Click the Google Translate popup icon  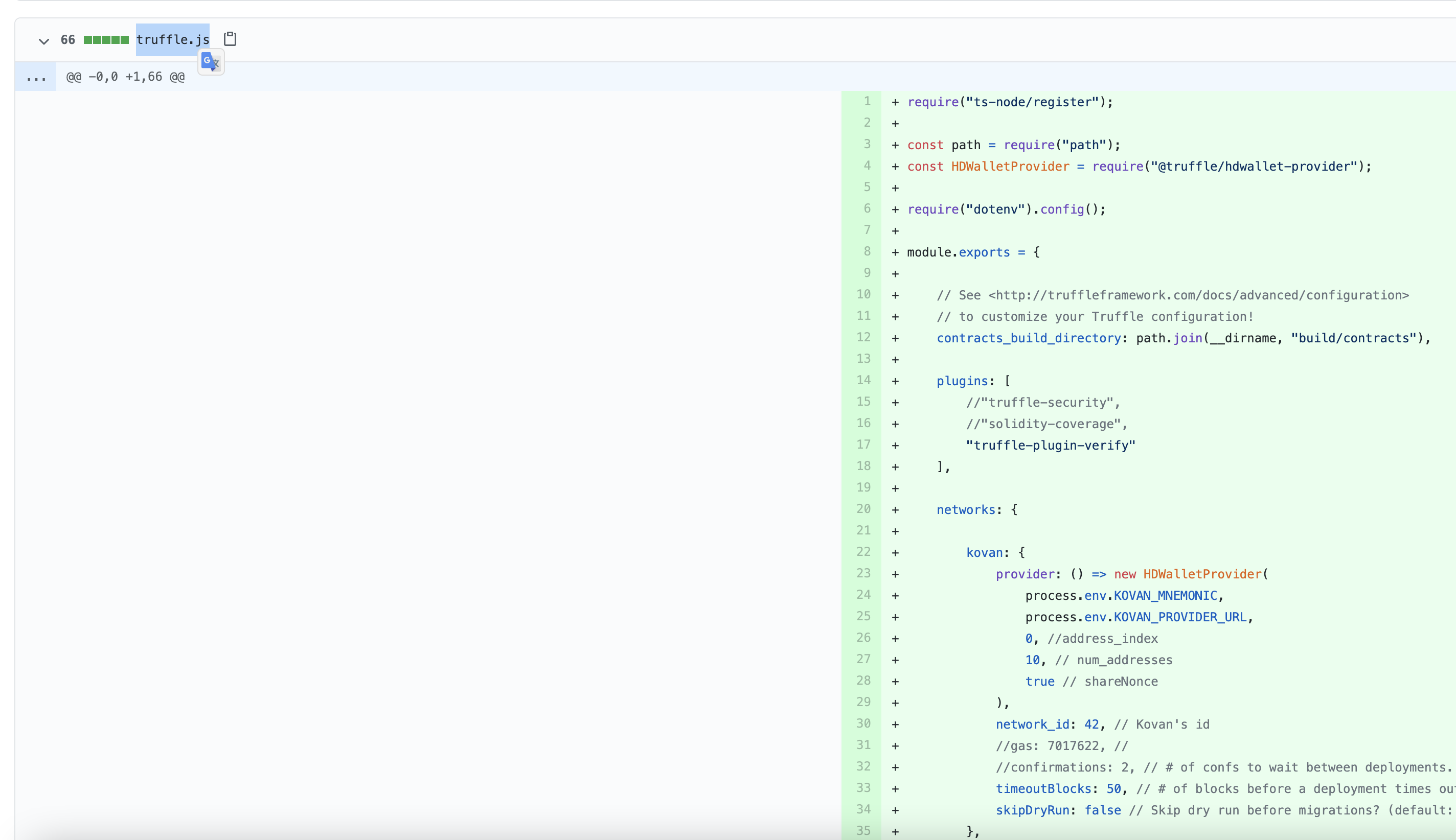click(211, 61)
